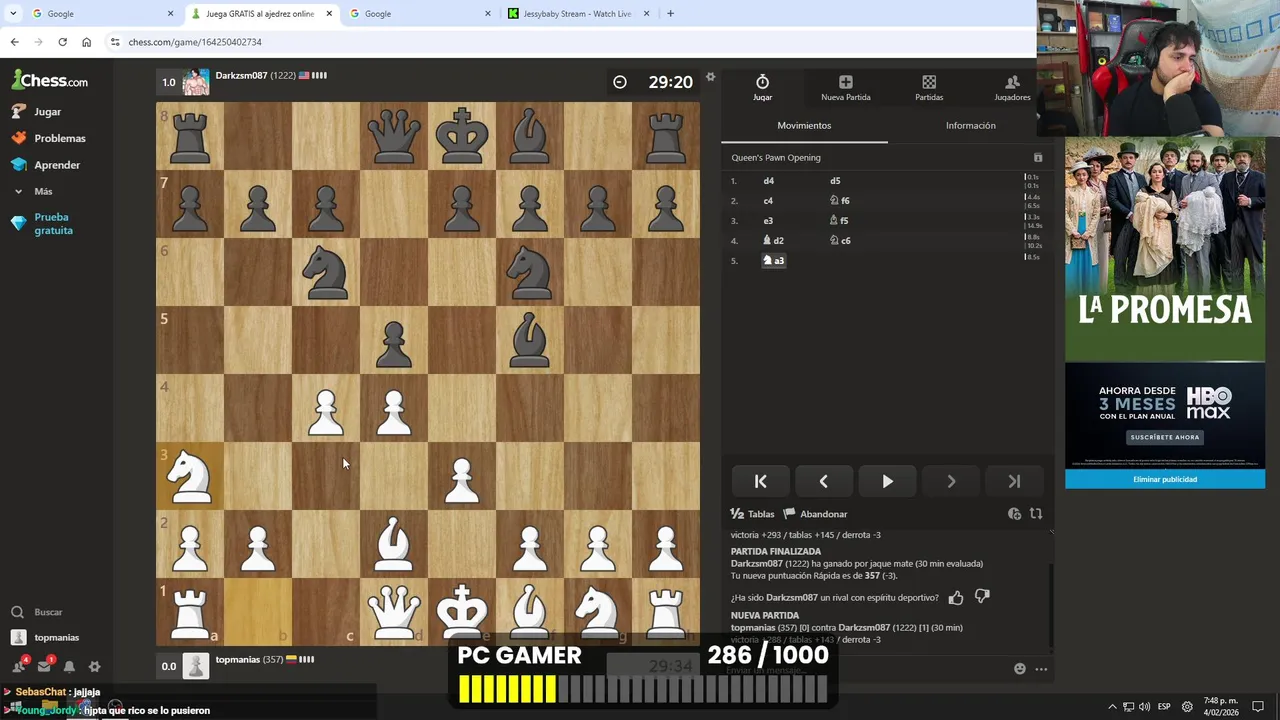
Task: Click the add time clock icon
Action: pos(1014,514)
